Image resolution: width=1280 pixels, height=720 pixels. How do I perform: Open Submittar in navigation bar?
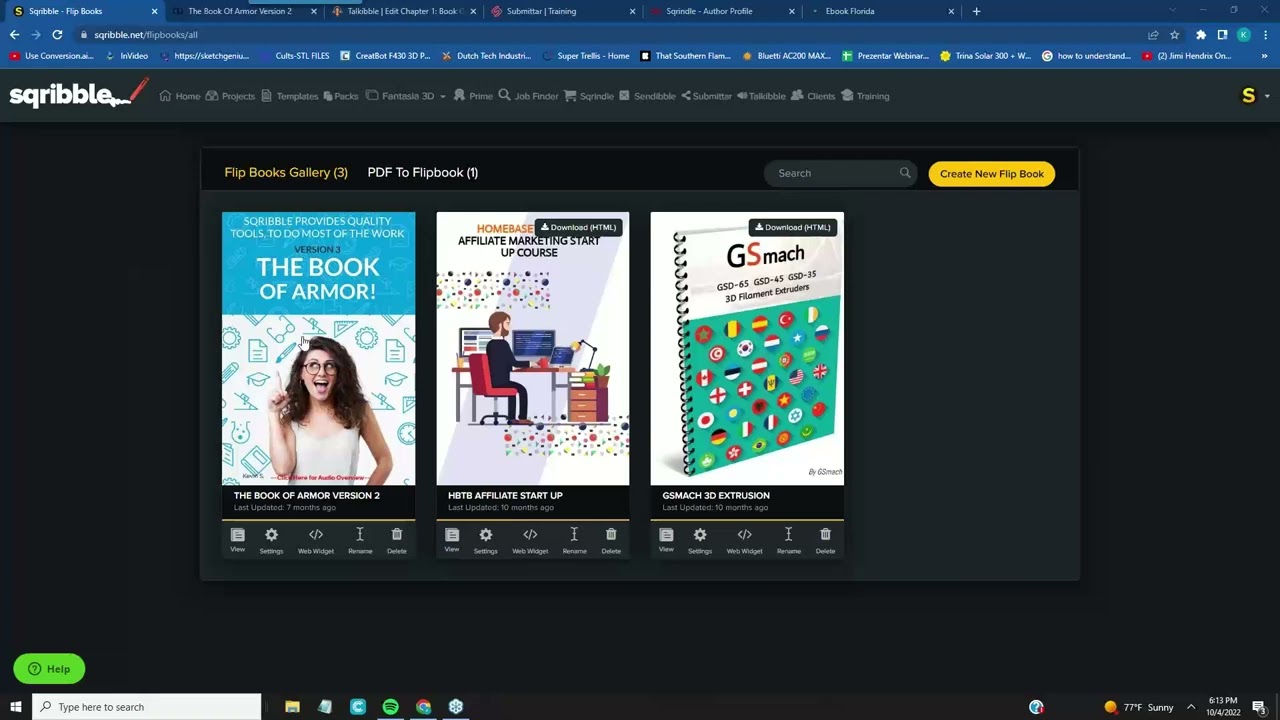click(706, 96)
